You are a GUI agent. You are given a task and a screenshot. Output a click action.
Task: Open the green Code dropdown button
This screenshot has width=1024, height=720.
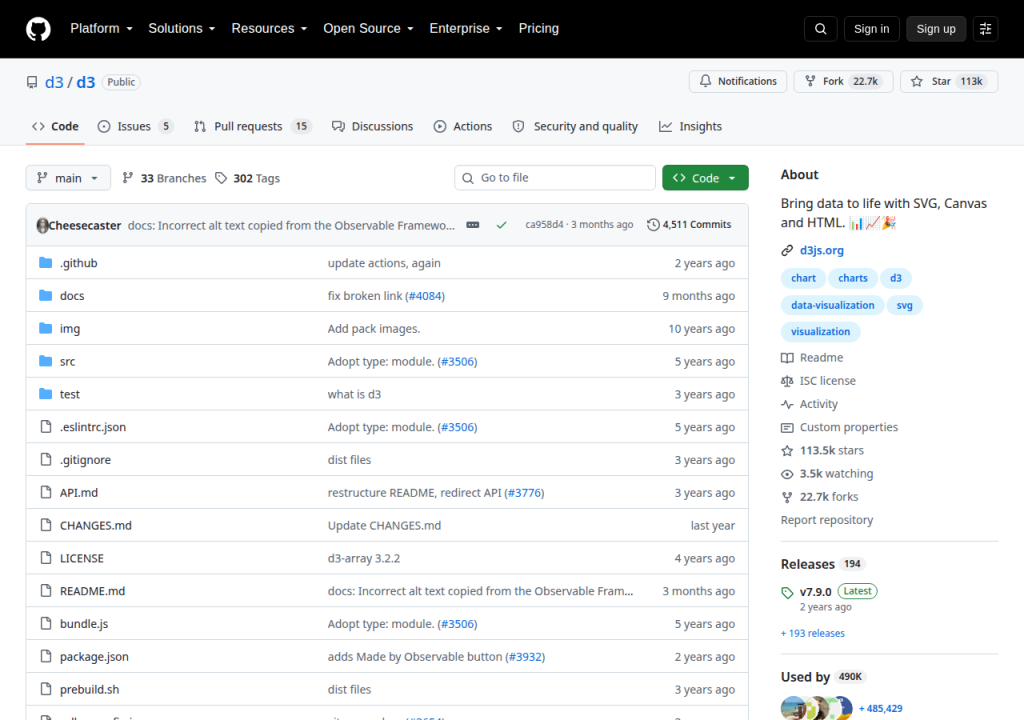(705, 178)
